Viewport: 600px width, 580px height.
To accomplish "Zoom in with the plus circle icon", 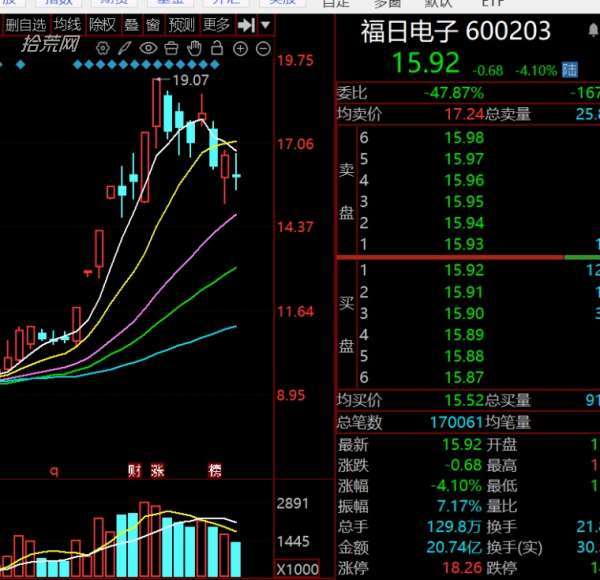I will coord(240,49).
